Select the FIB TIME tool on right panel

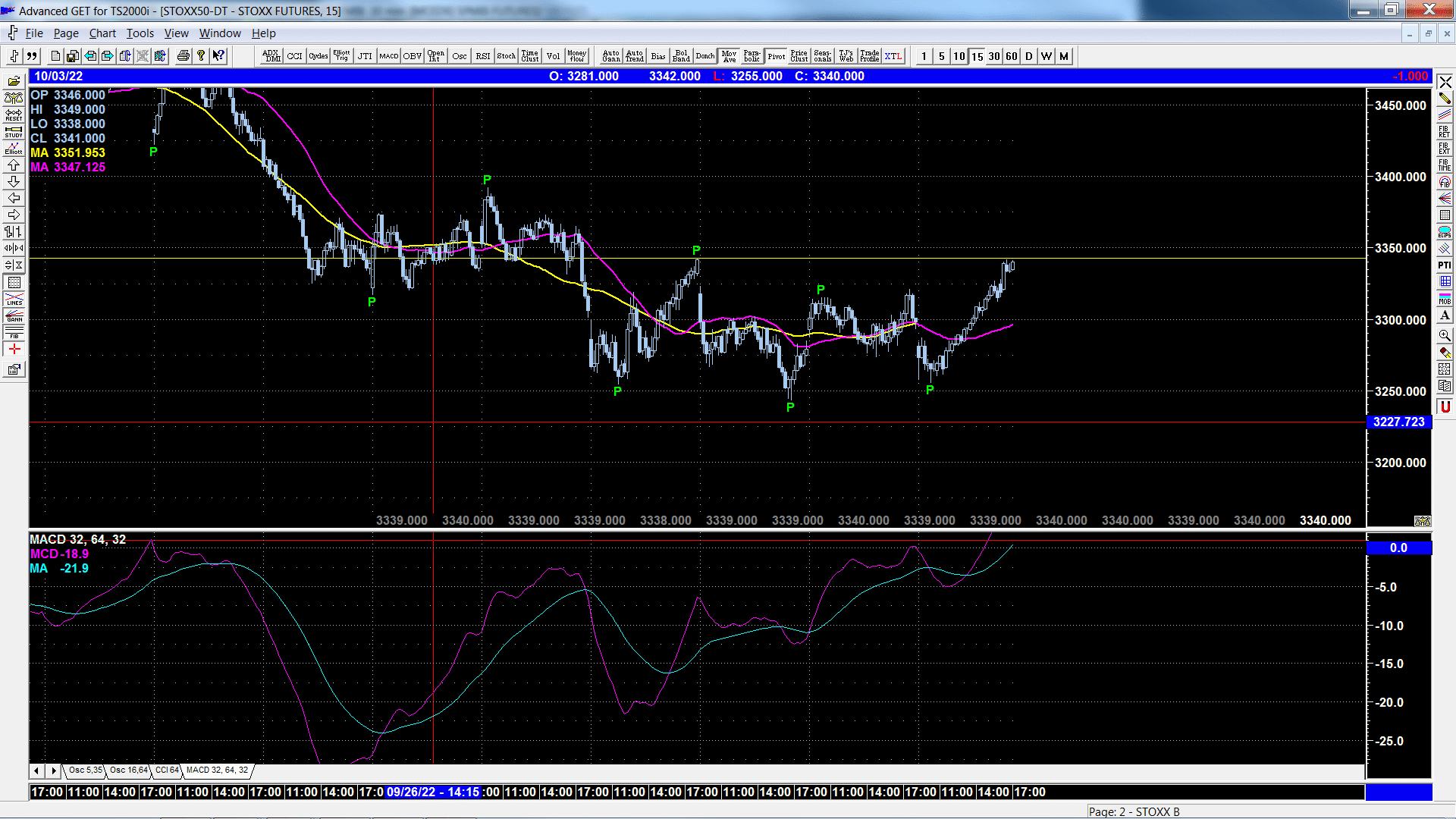1445,165
